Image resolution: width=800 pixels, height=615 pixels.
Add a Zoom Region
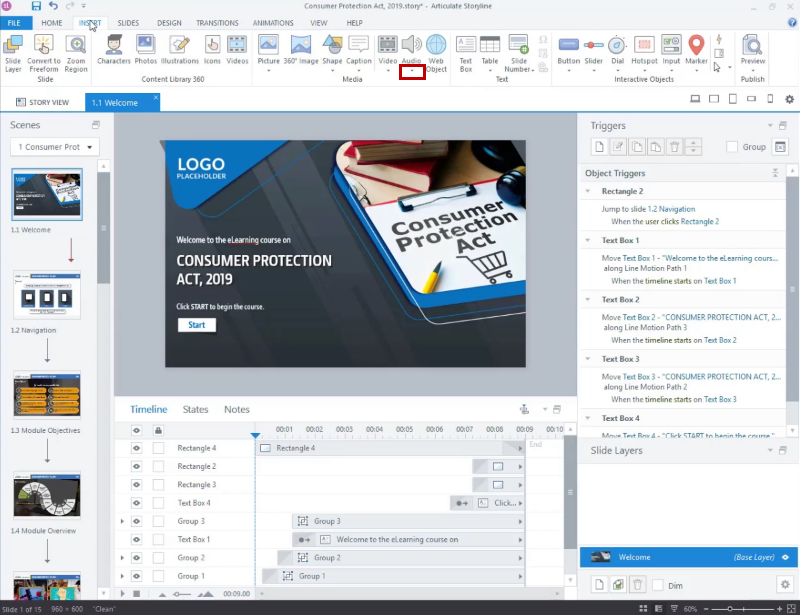(x=76, y=53)
